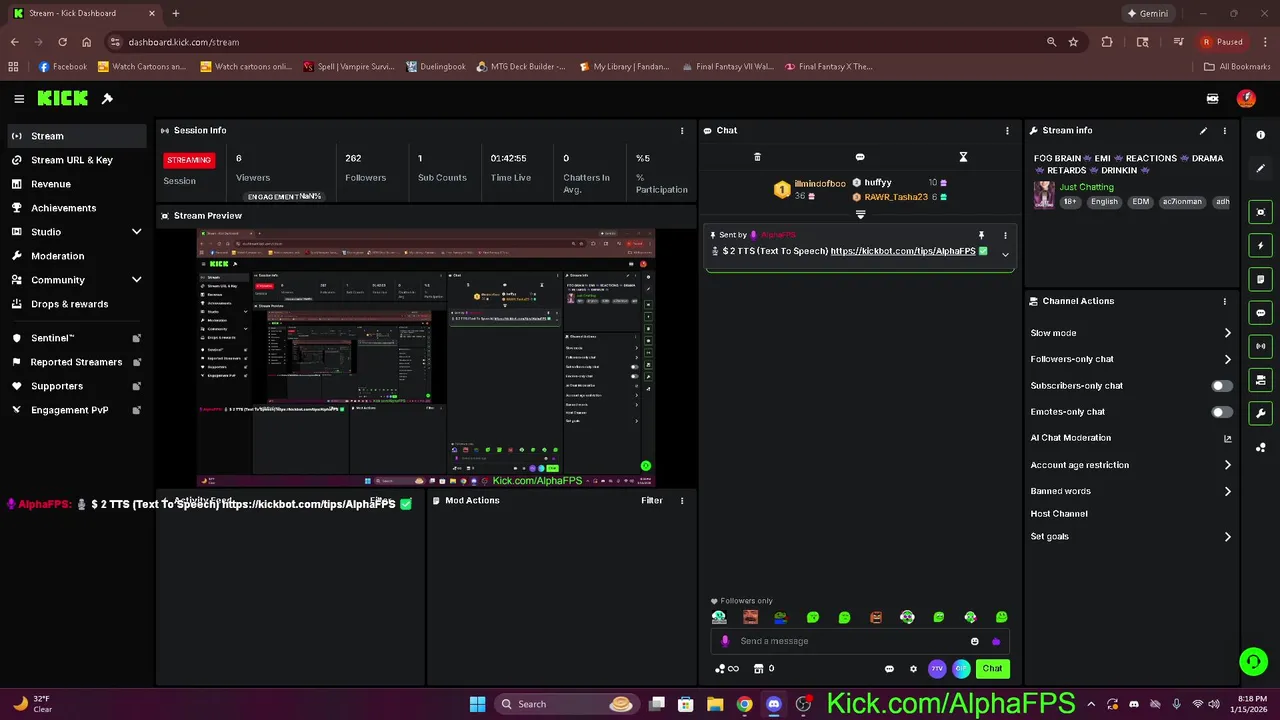Image resolution: width=1280 pixels, height=720 pixels.
Task: Click the Just Chatting category link
Action: (1086, 187)
